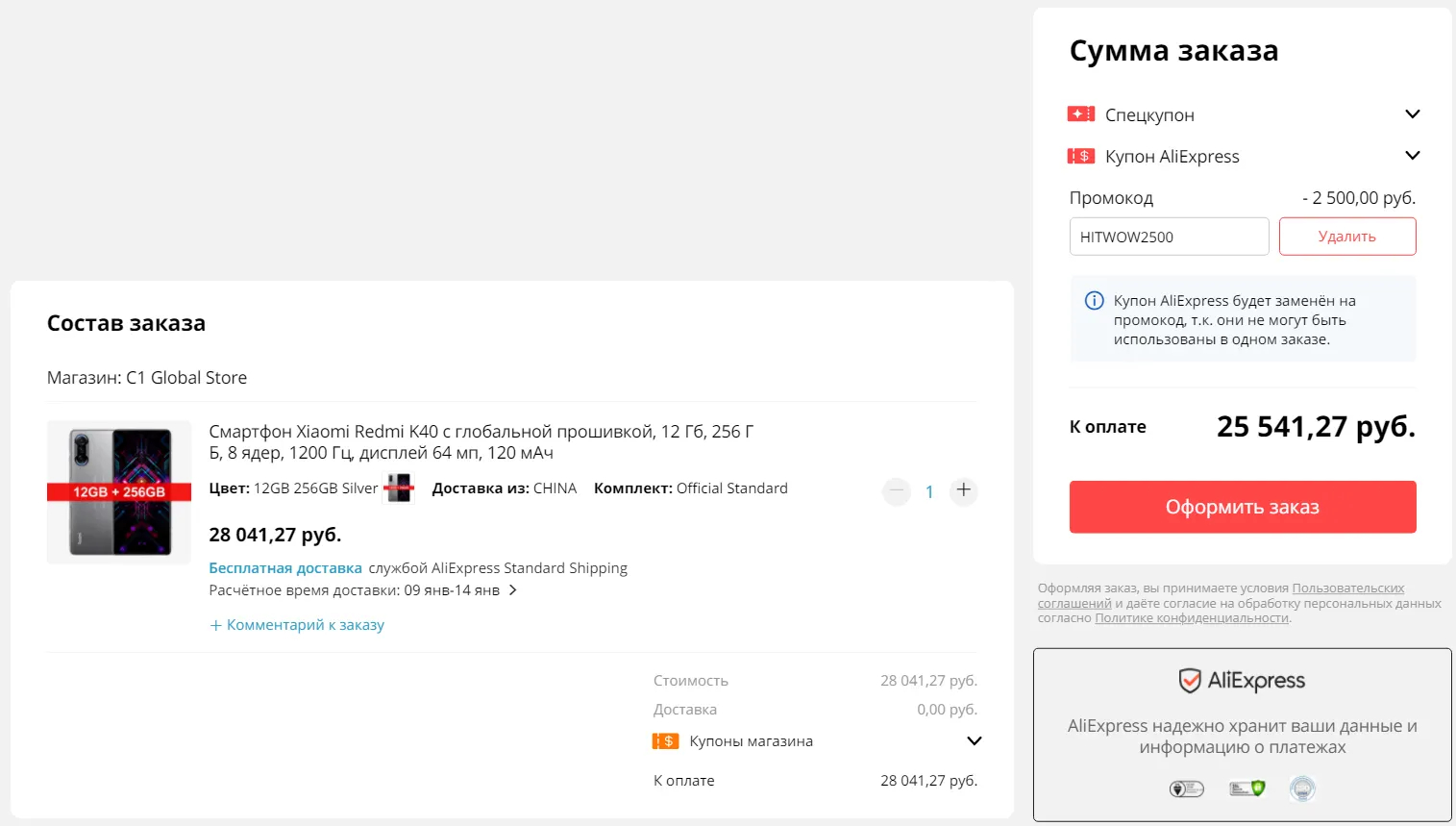Click the info icon in coupon notice

coord(1094,301)
